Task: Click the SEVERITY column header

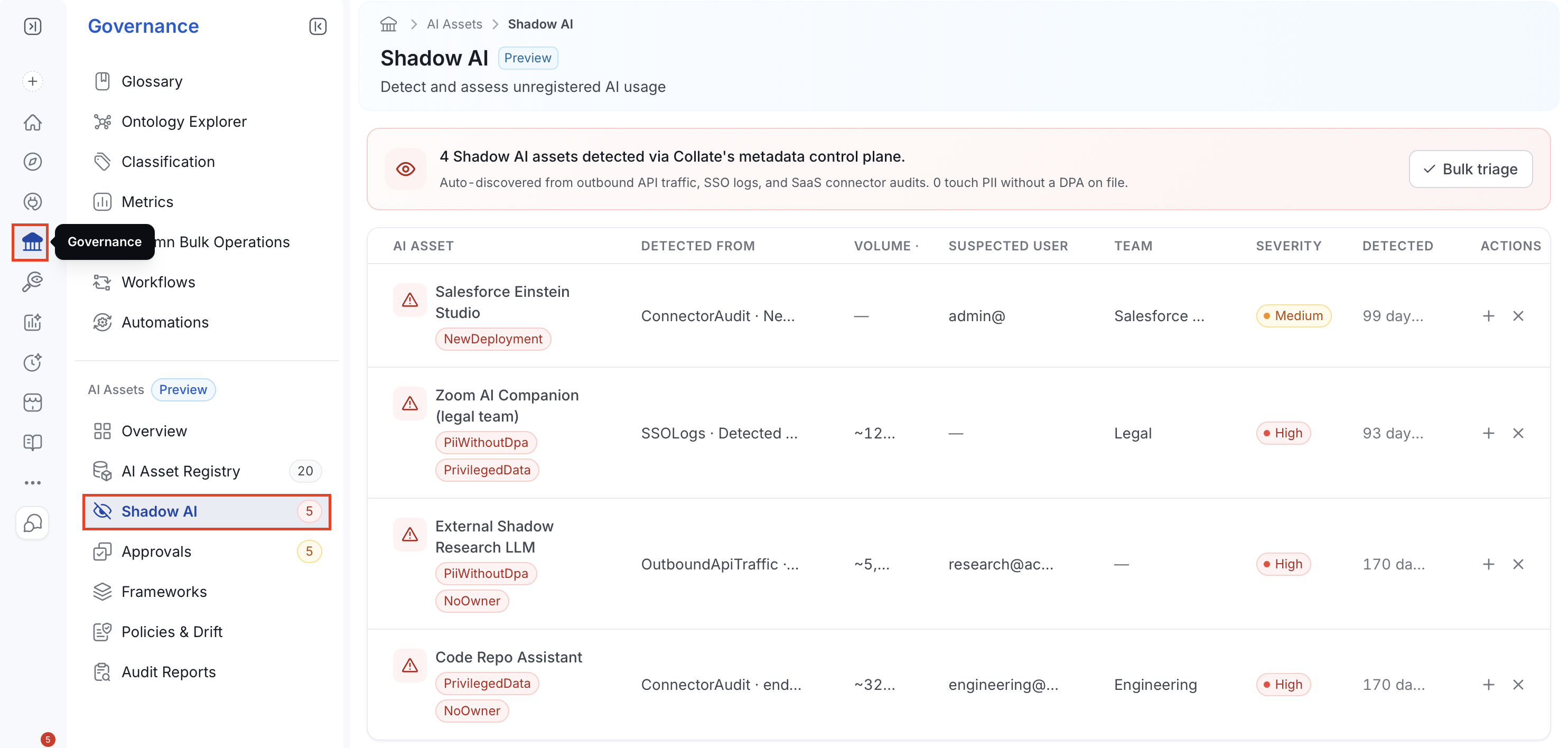Action: tap(1289, 246)
